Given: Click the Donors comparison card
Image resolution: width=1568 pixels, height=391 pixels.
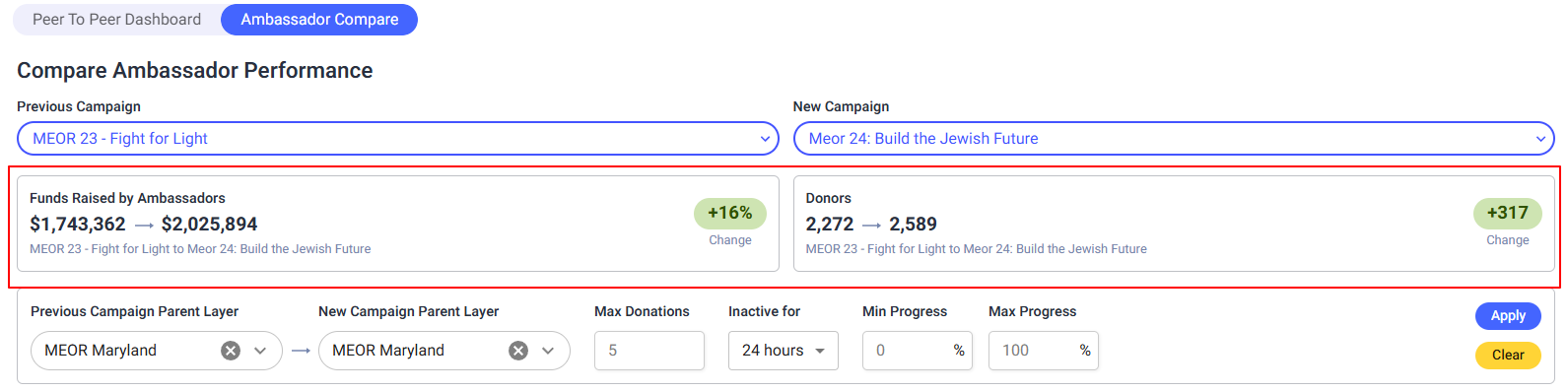Looking at the screenshot, I should pos(1174,224).
